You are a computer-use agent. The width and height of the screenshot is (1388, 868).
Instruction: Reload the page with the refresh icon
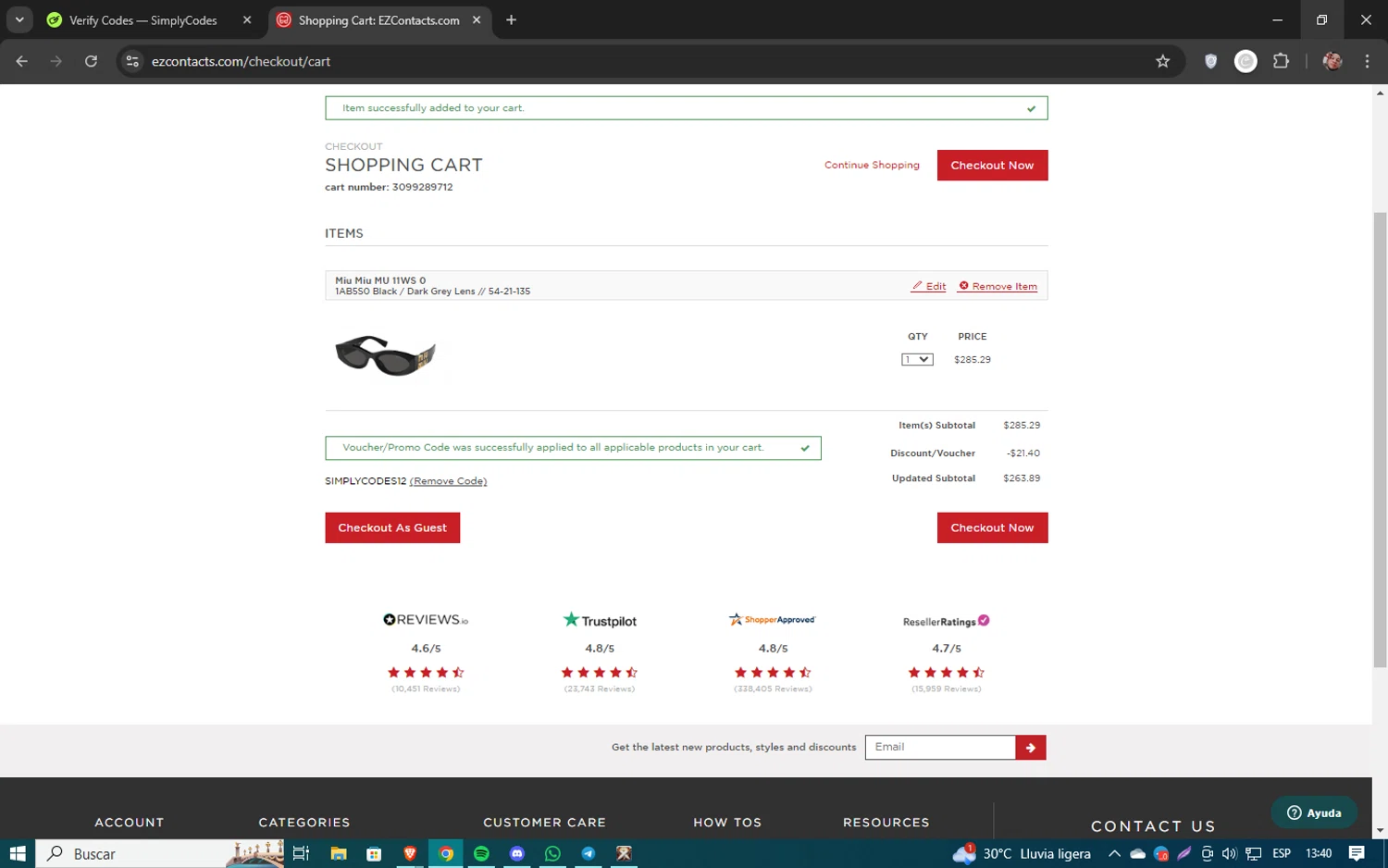point(91,61)
